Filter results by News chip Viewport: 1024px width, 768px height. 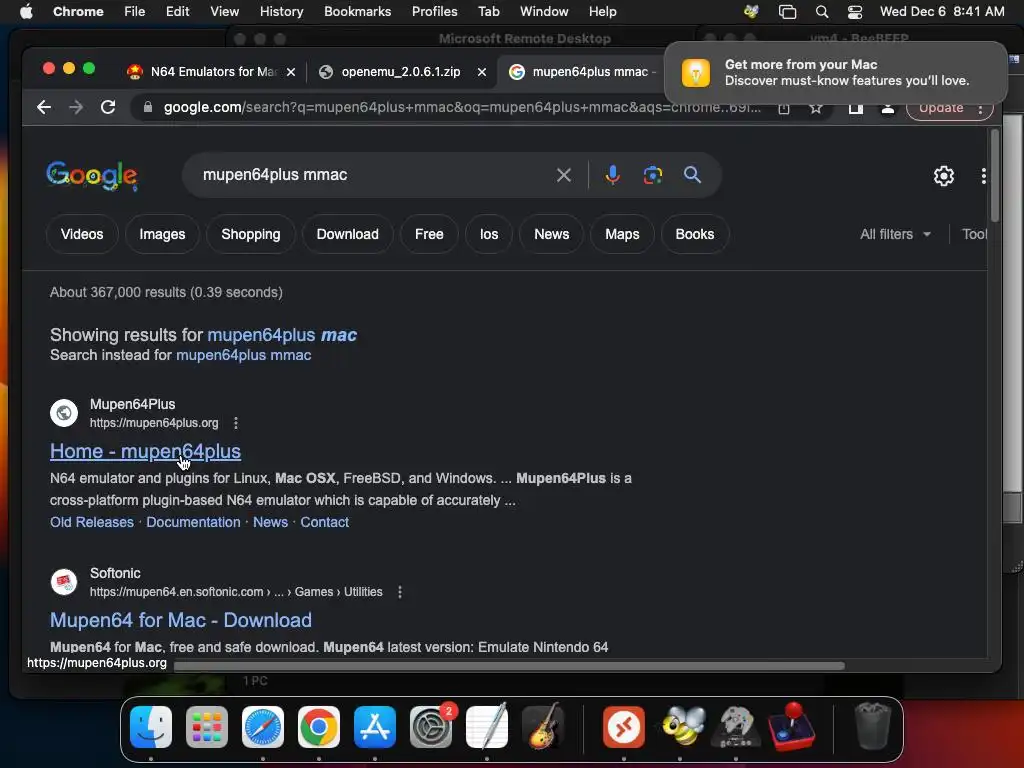[552, 234]
